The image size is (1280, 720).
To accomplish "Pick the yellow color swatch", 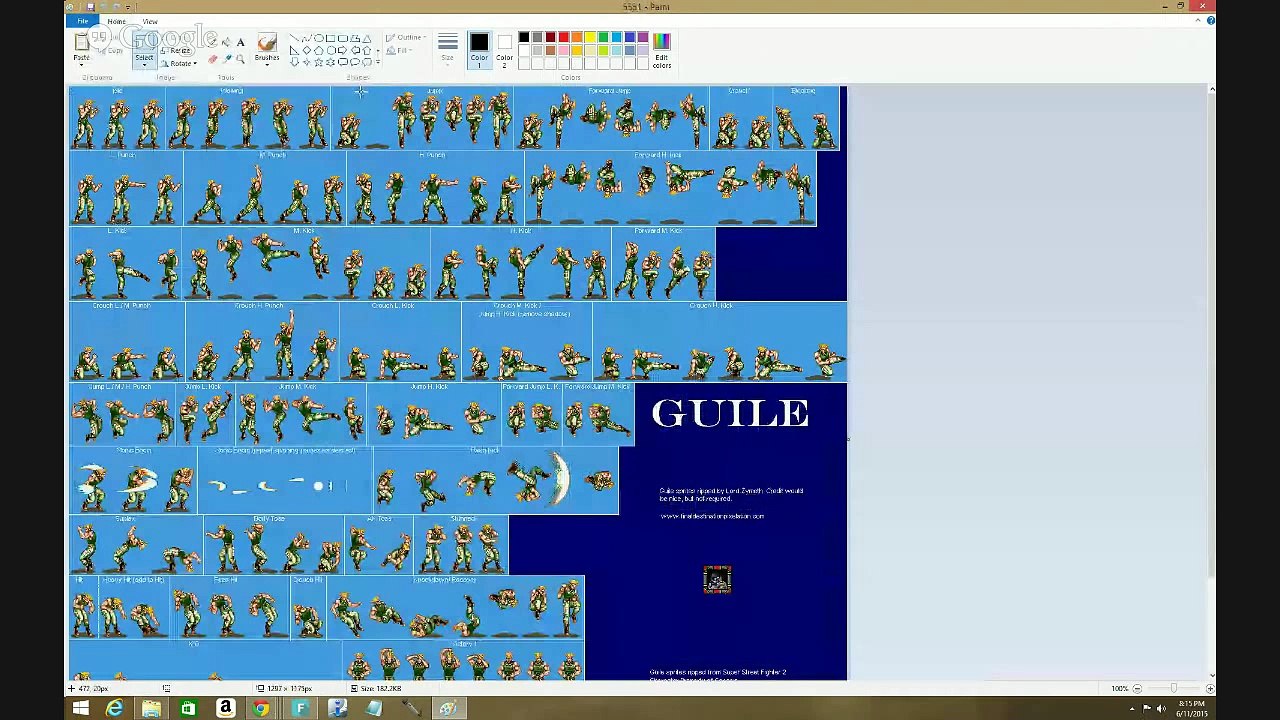I will tap(590, 37).
